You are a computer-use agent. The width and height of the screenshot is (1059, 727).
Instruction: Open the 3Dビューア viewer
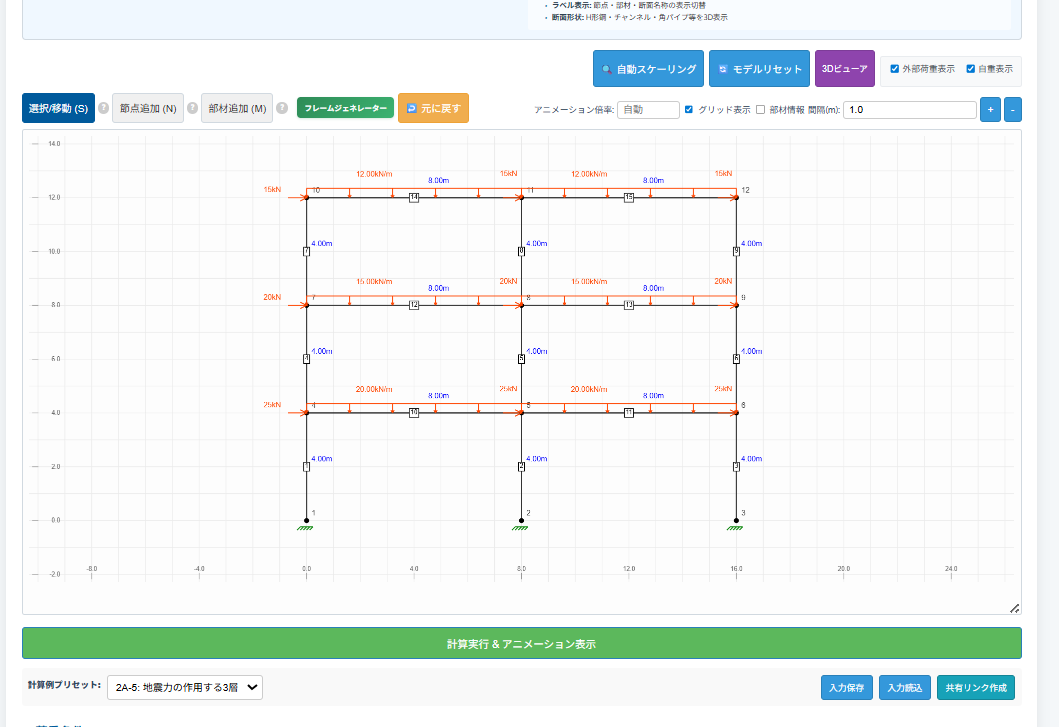point(844,69)
